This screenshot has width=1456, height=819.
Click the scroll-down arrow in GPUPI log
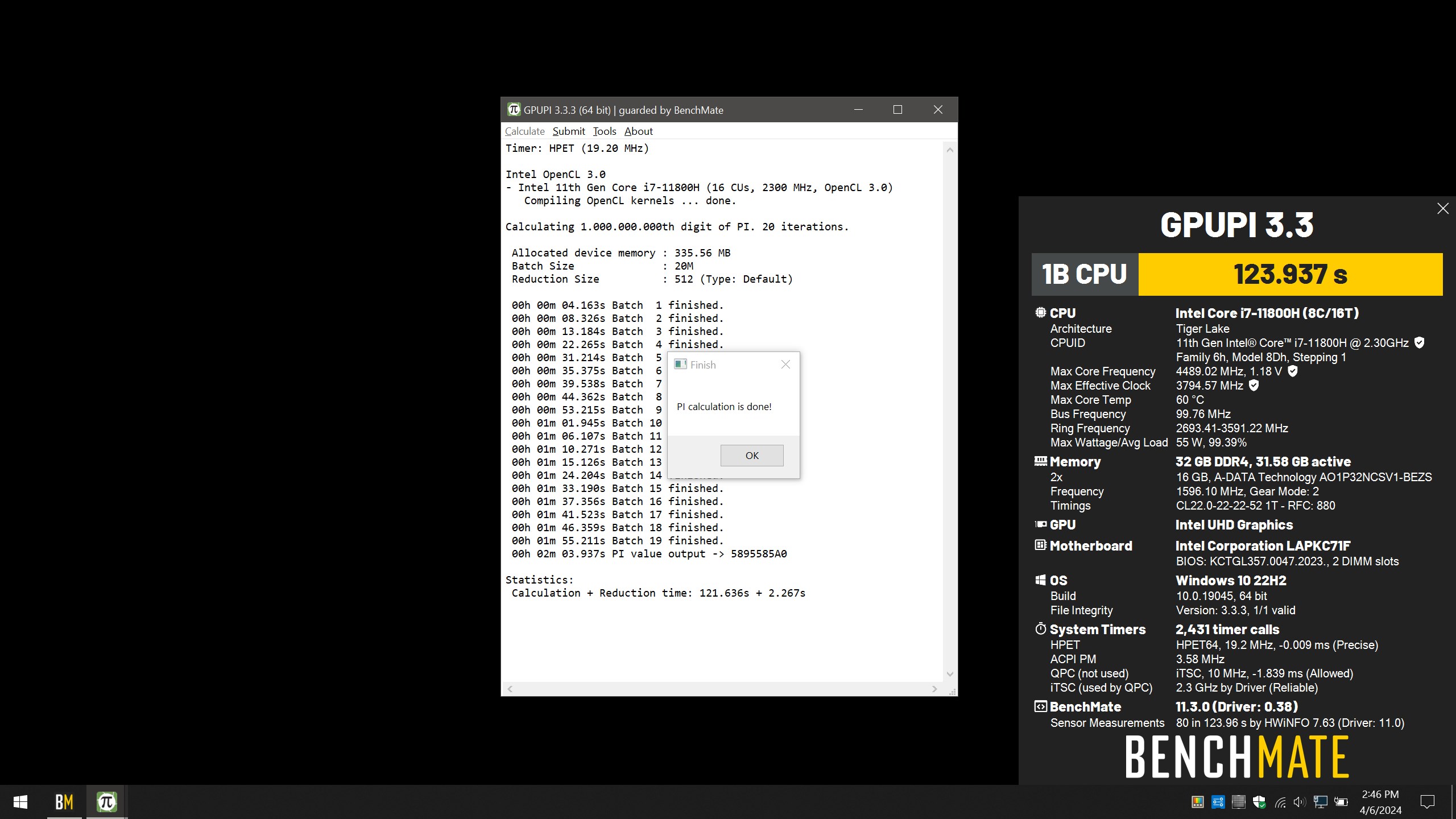[x=950, y=674]
